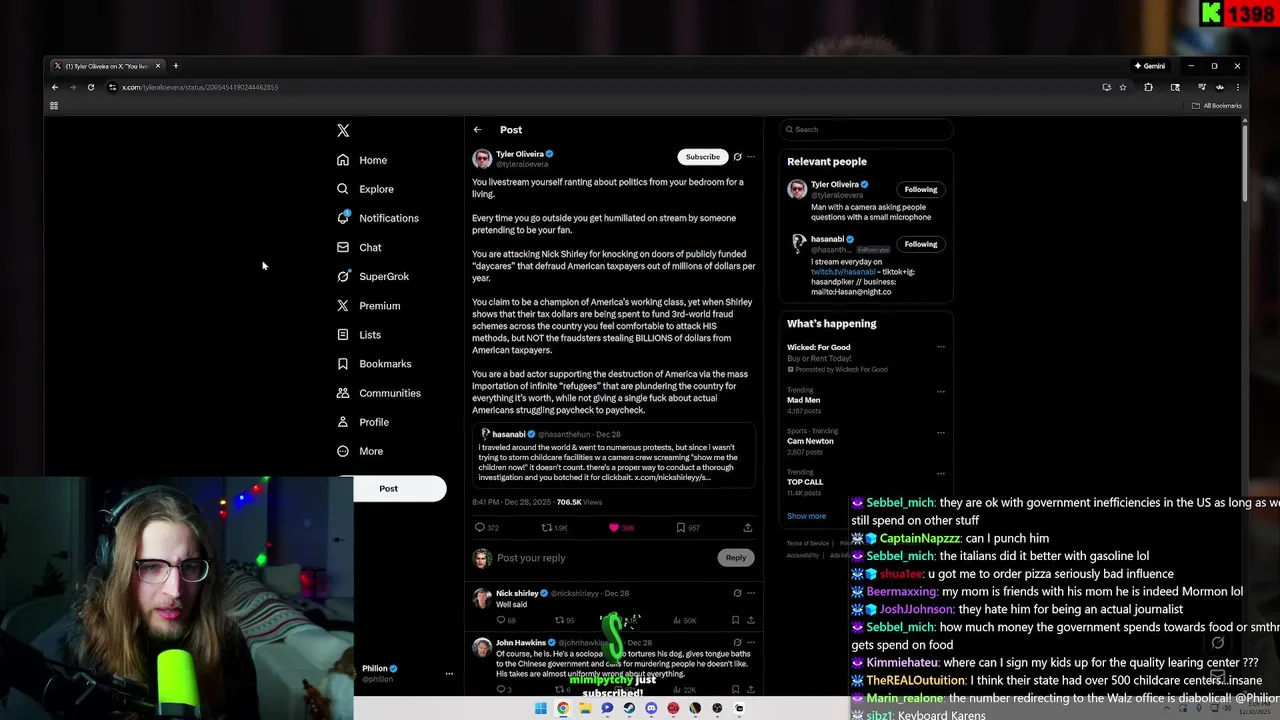Click the X search box
Image resolution: width=1280 pixels, height=720 pixels.
pos(866,129)
